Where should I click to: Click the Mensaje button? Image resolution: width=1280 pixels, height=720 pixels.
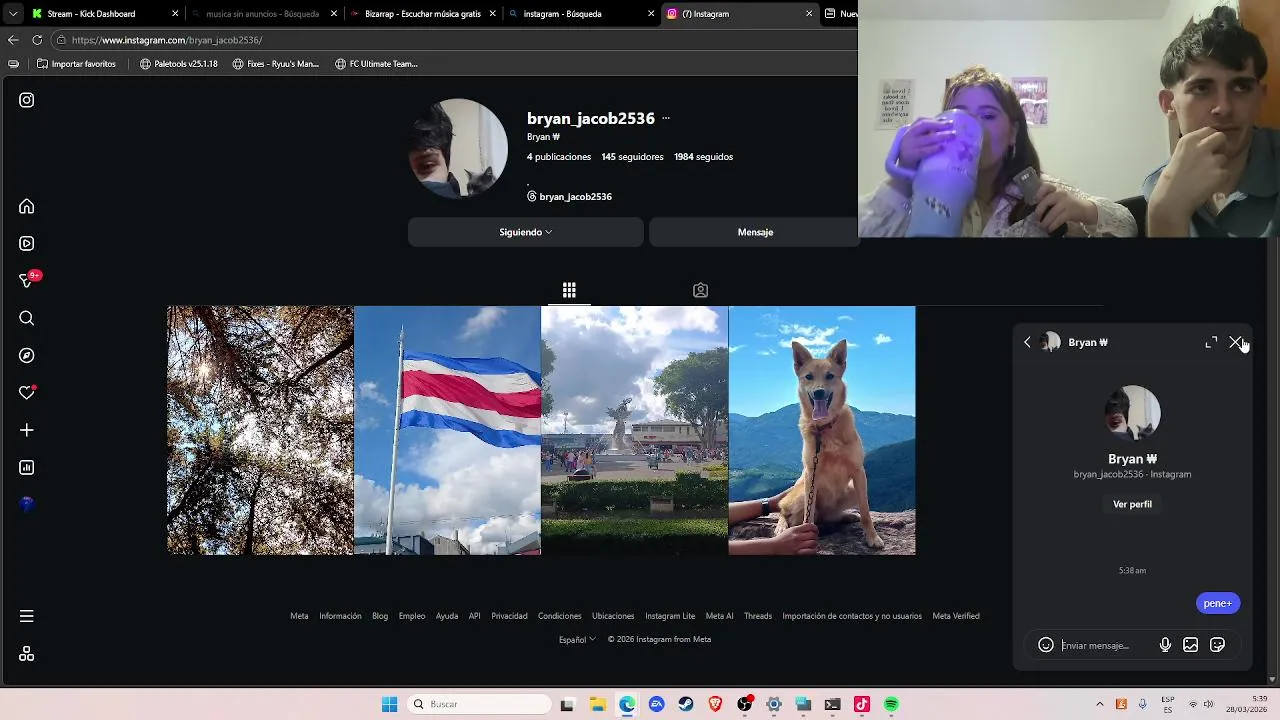click(x=755, y=232)
